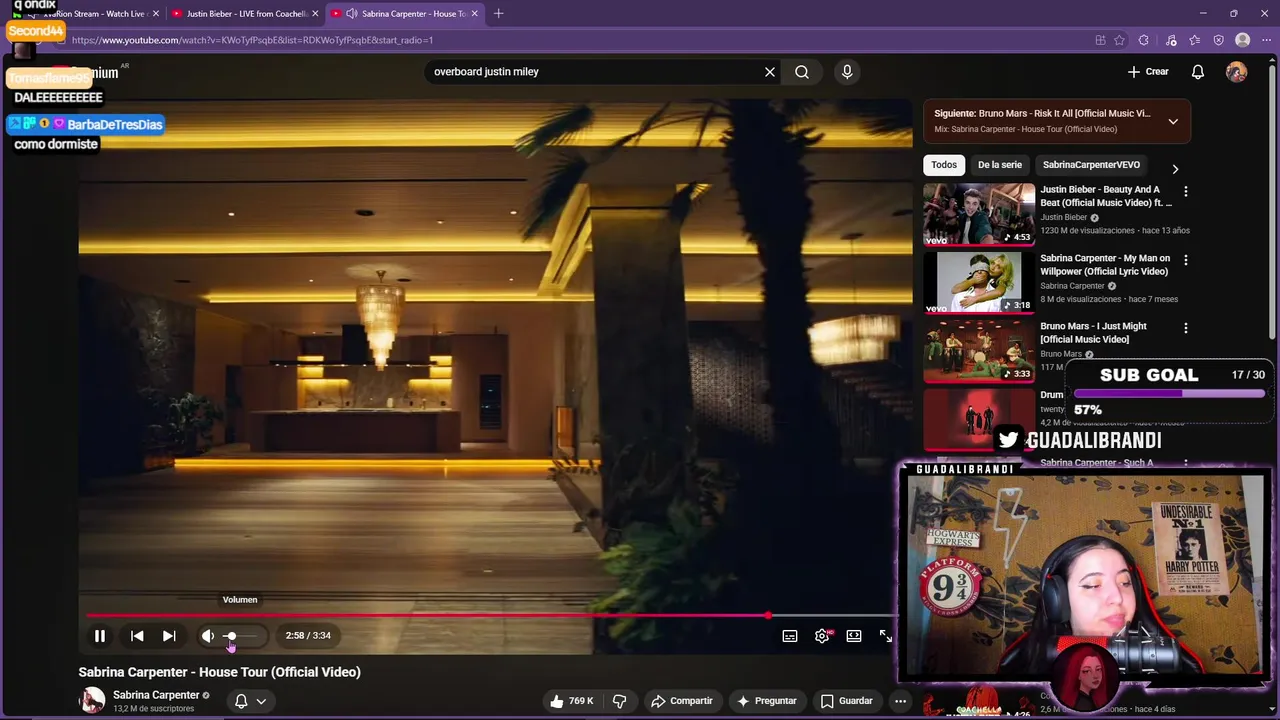Open My Man on Willpower thumbnail
Screen dimensions: 1280x720
(x=979, y=282)
